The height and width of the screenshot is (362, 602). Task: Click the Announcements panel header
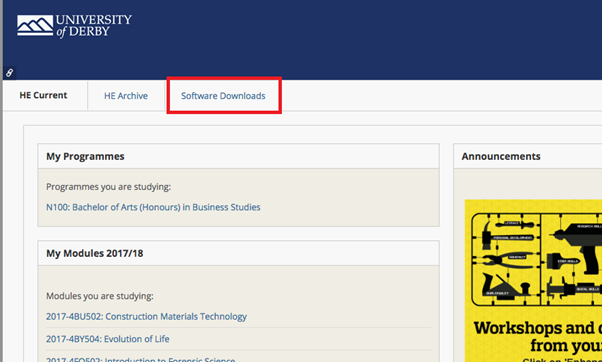tap(528, 156)
